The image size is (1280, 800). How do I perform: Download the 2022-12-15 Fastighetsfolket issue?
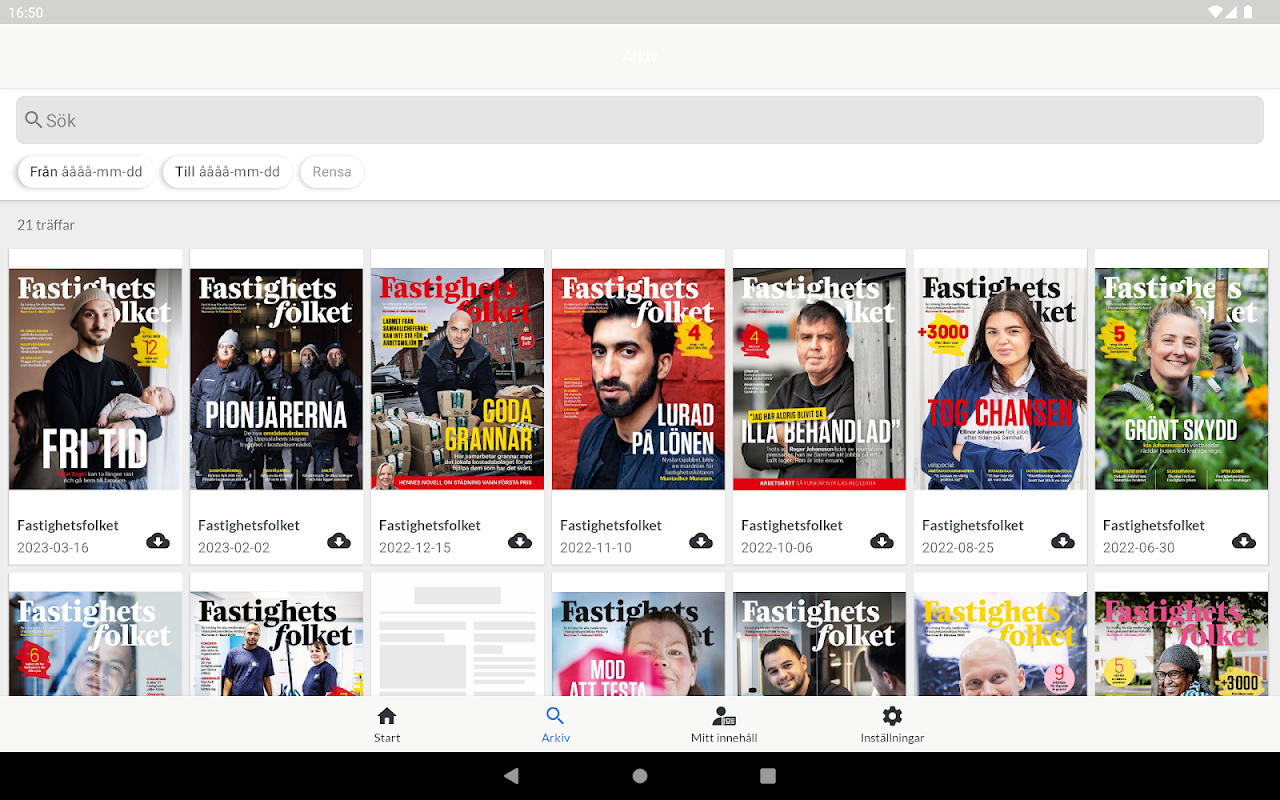520,541
